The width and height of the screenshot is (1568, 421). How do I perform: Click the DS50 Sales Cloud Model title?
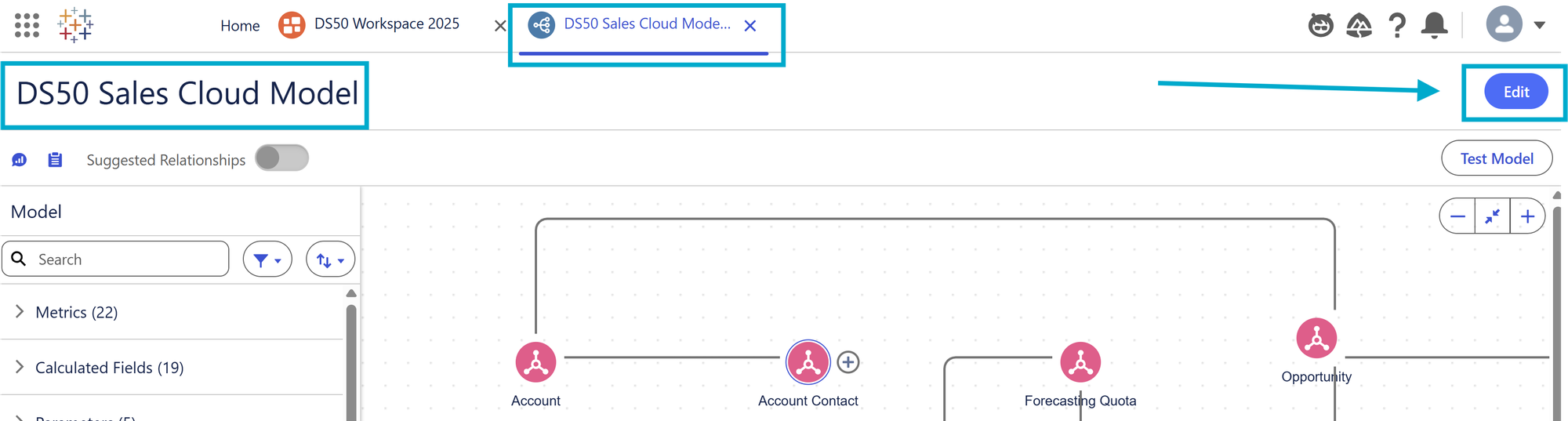coord(187,93)
